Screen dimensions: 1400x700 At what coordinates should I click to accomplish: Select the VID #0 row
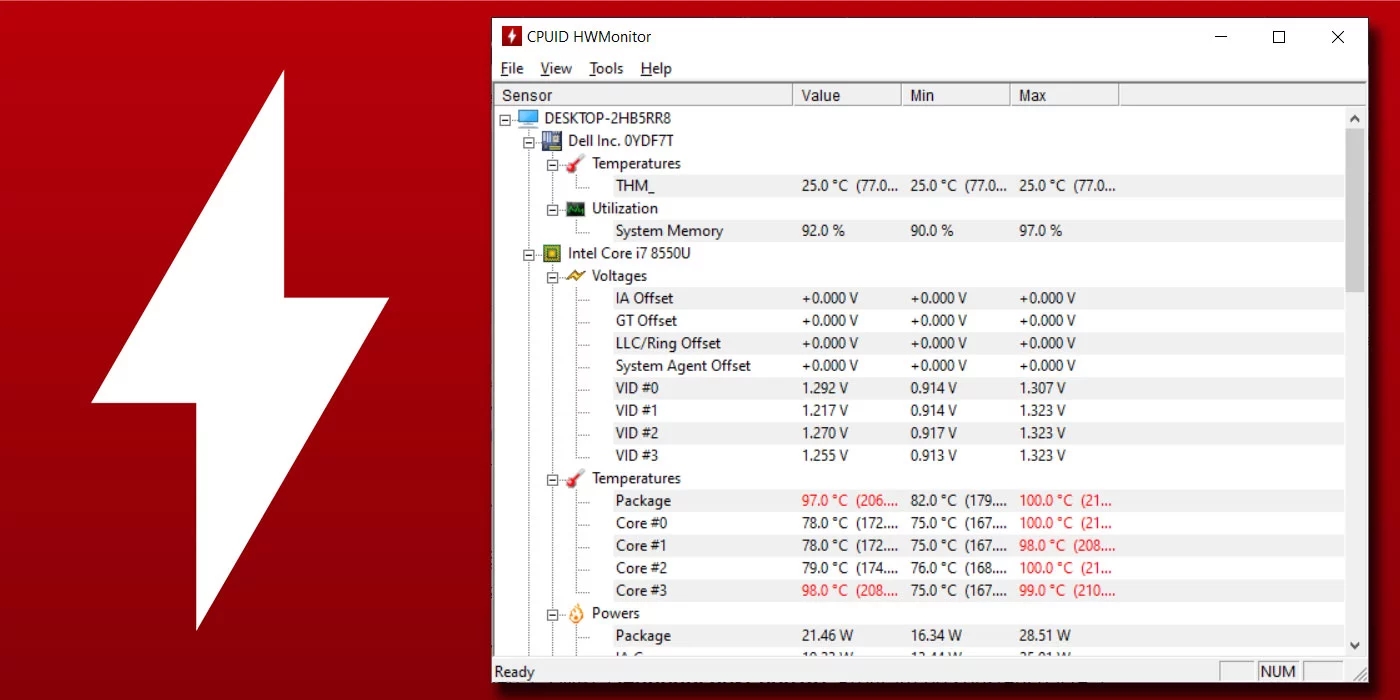pos(978,388)
